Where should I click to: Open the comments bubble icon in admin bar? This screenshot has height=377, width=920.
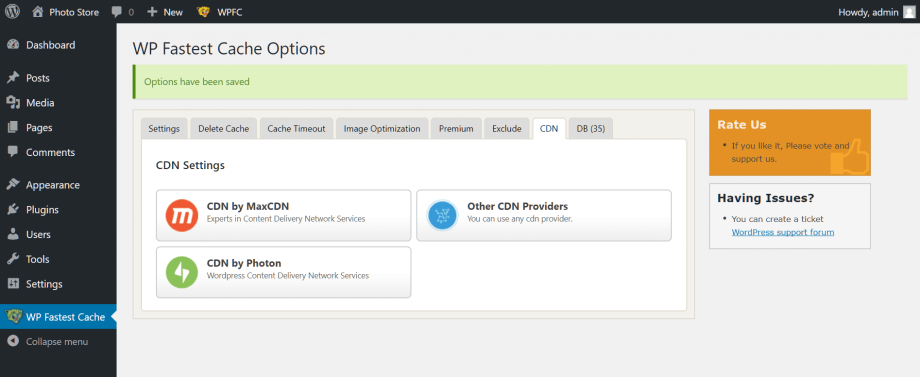(117, 12)
